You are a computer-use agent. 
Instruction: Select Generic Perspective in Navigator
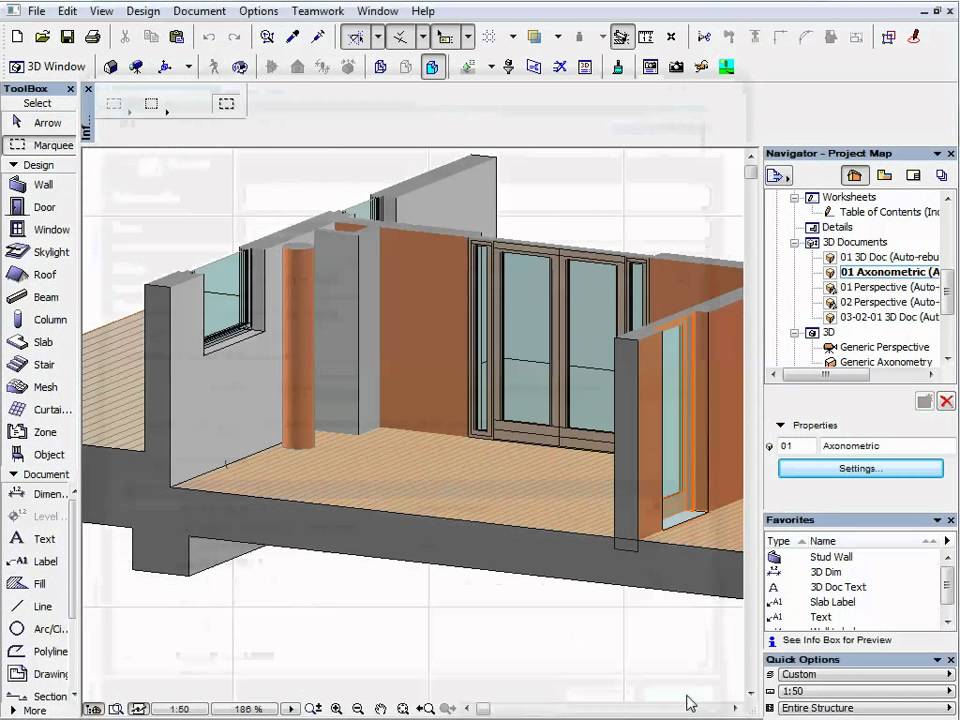pyautogui.click(x=877, y=347)
